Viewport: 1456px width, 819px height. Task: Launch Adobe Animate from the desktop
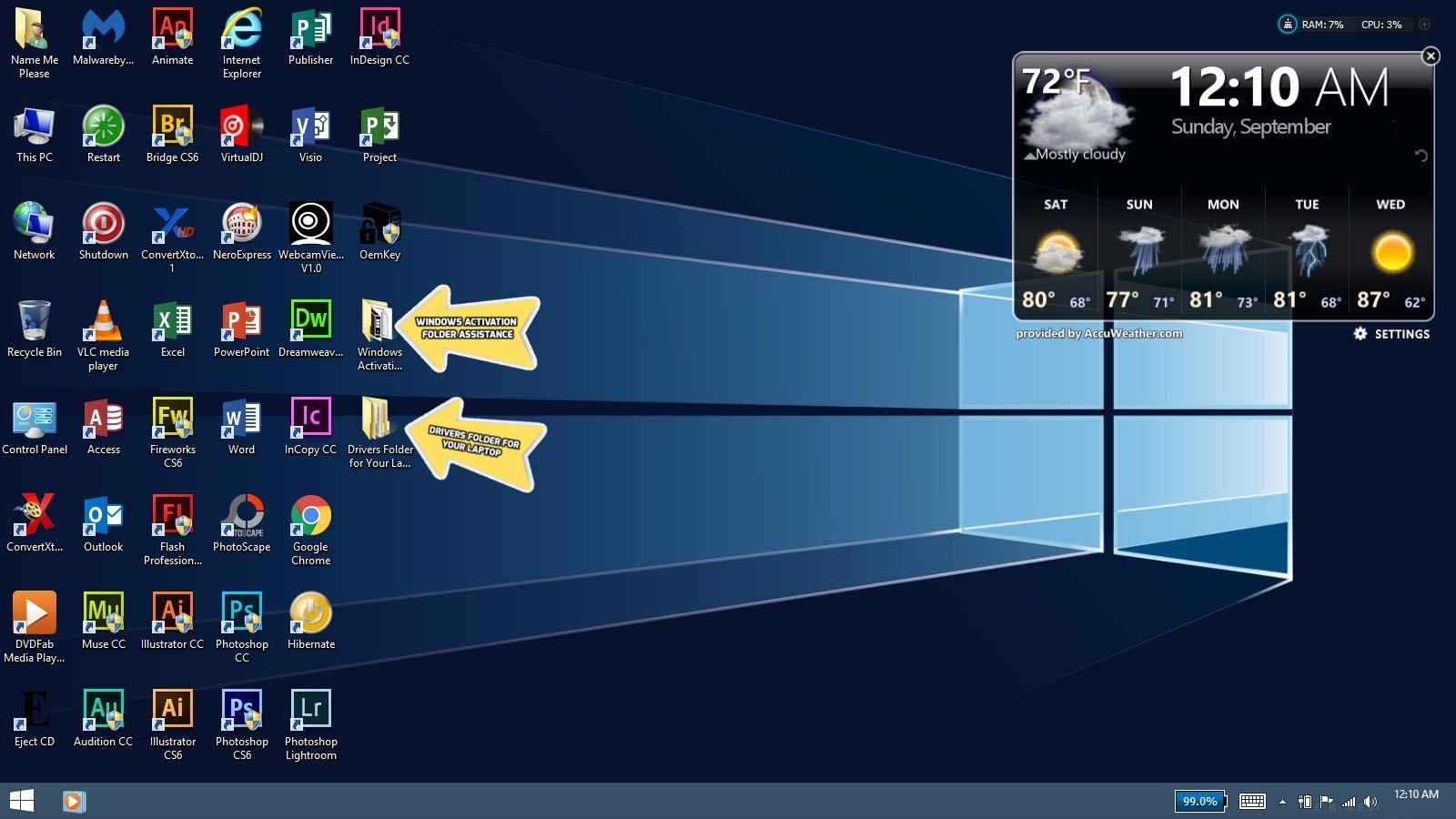172,37
